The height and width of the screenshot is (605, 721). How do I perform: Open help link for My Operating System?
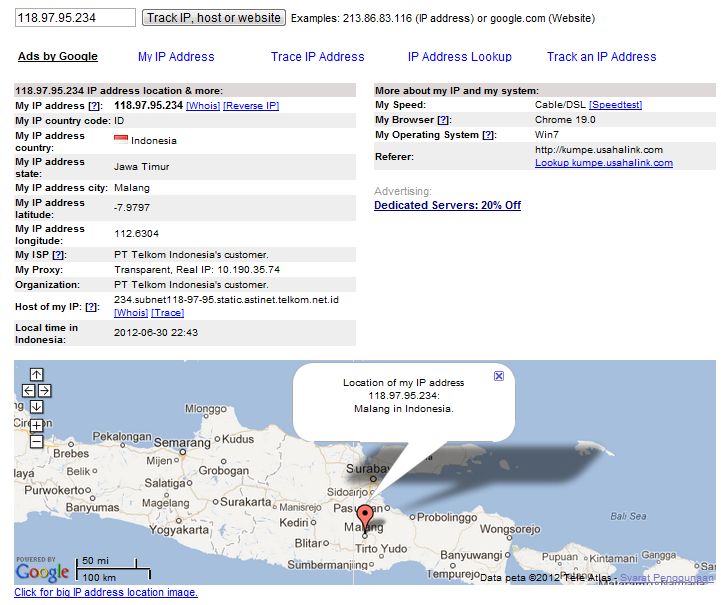coord(488,135)
